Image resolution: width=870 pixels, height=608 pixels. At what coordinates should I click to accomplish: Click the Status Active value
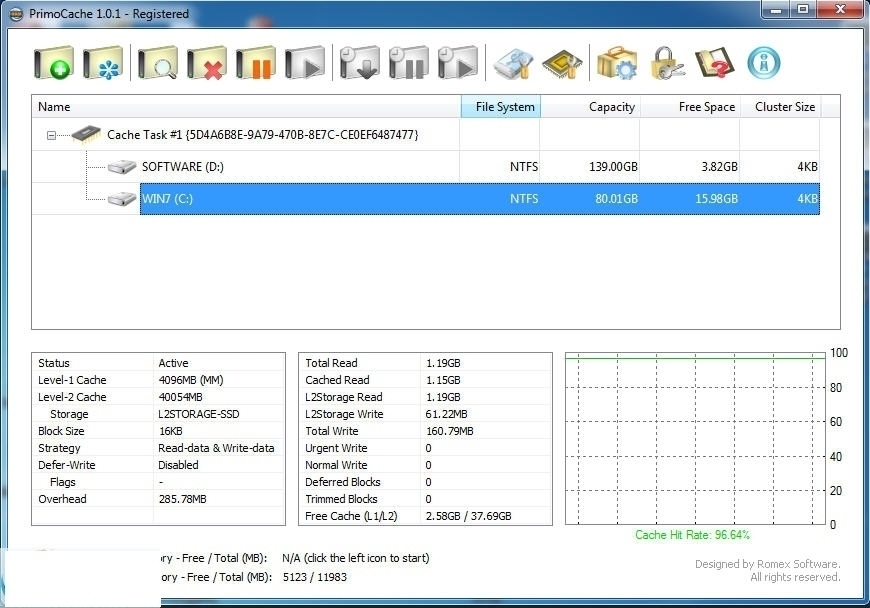click(x=173, y=363)
